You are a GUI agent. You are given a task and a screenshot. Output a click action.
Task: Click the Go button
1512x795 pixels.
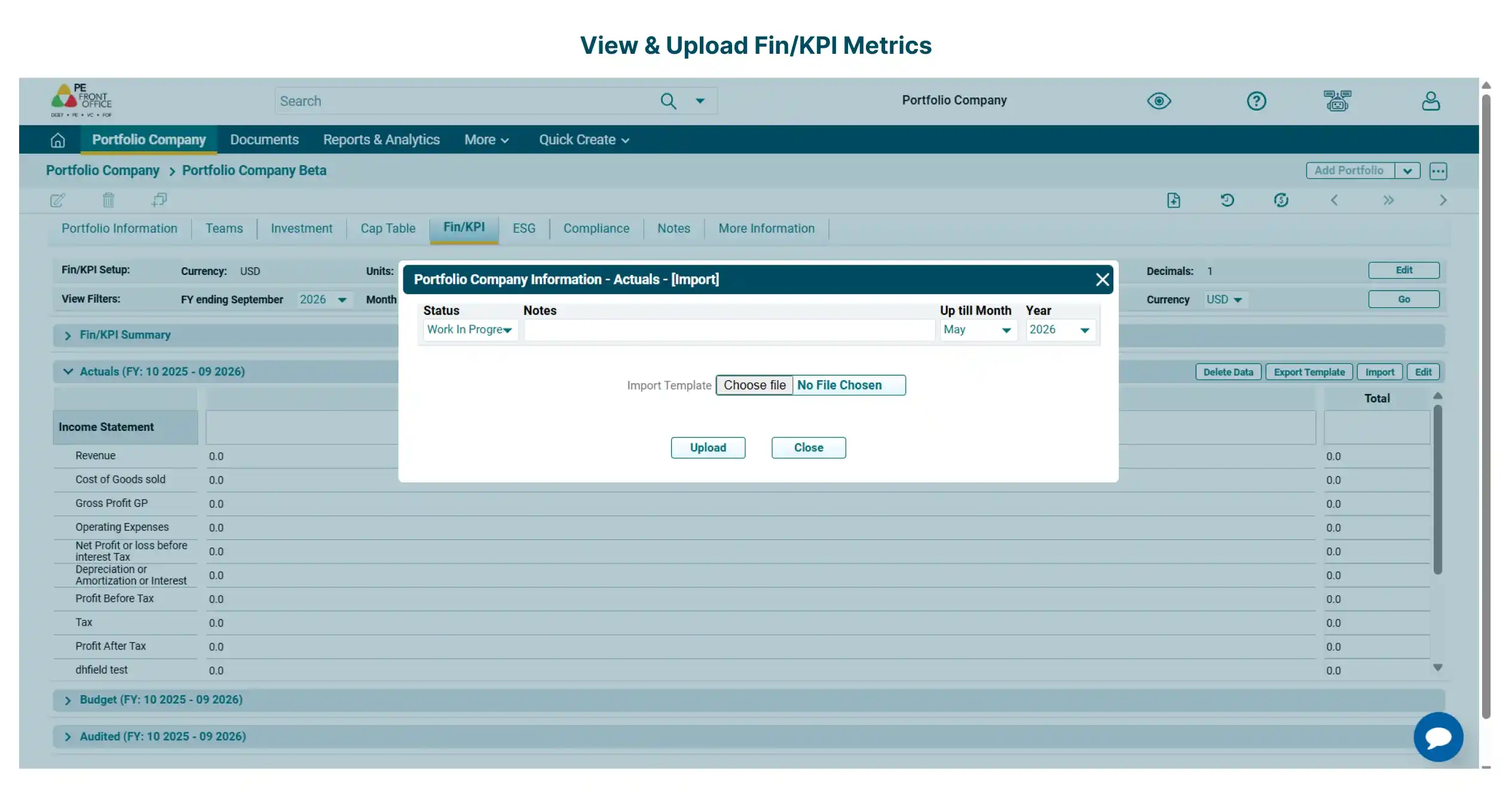tap(1403, 299)
